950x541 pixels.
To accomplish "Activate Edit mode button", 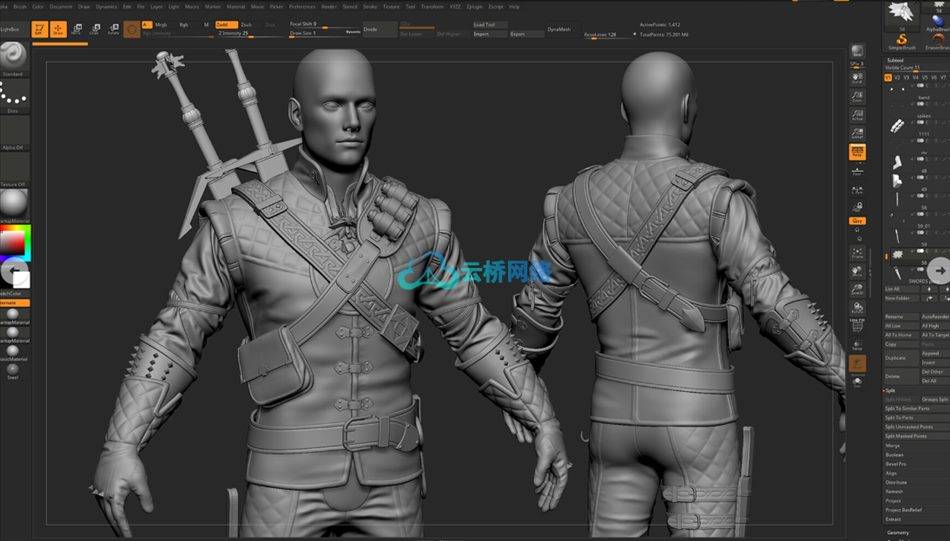I will coord(40,28).
